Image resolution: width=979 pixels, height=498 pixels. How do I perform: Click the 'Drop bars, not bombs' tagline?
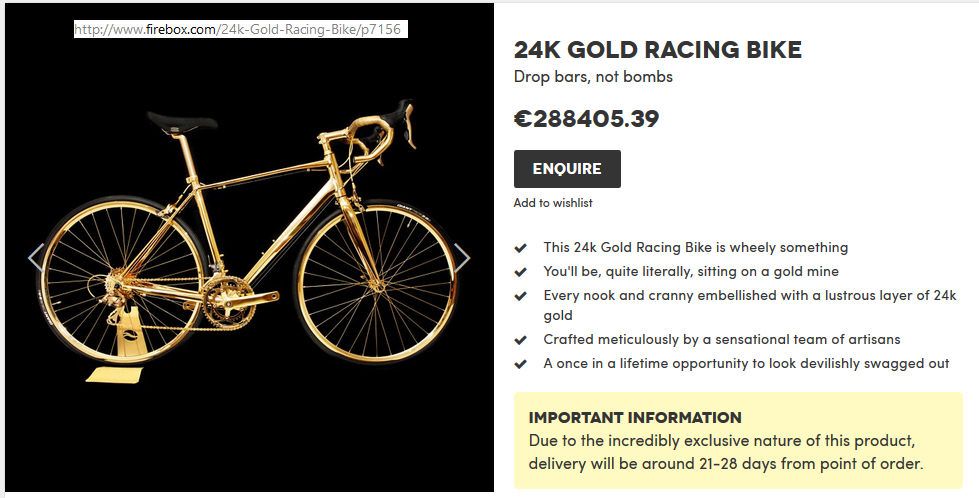click(593, 77)
